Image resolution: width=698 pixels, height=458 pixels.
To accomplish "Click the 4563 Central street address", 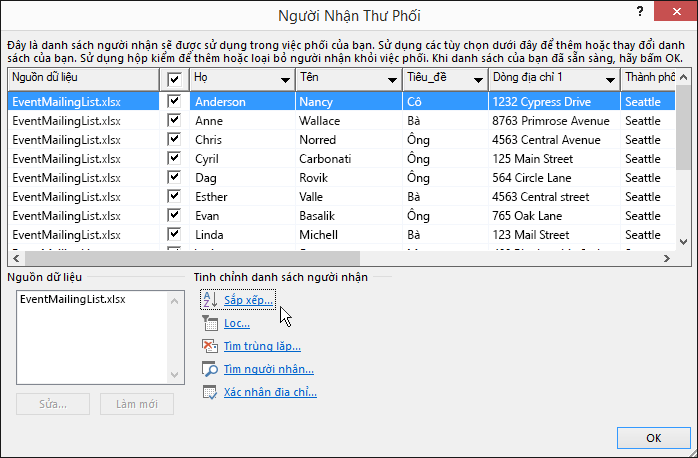I will pyautogui.click(x=554, y=197).
